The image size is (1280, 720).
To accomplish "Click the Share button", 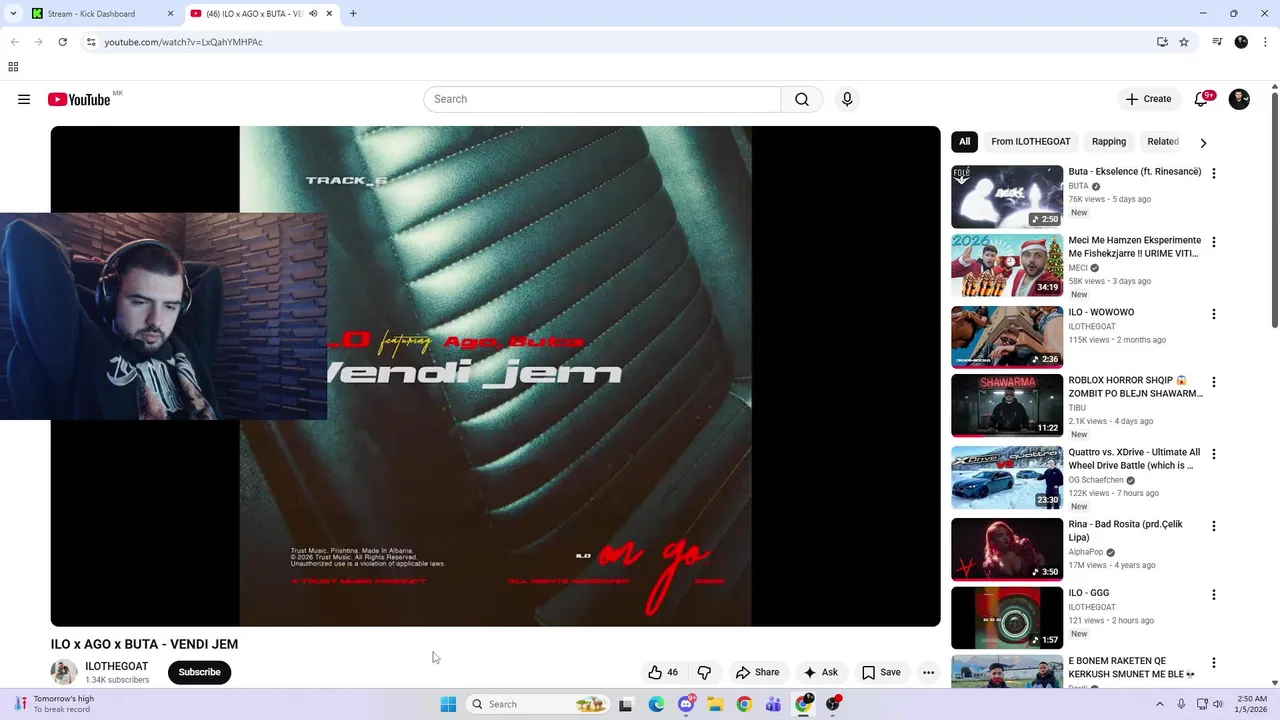I will 757,672.
